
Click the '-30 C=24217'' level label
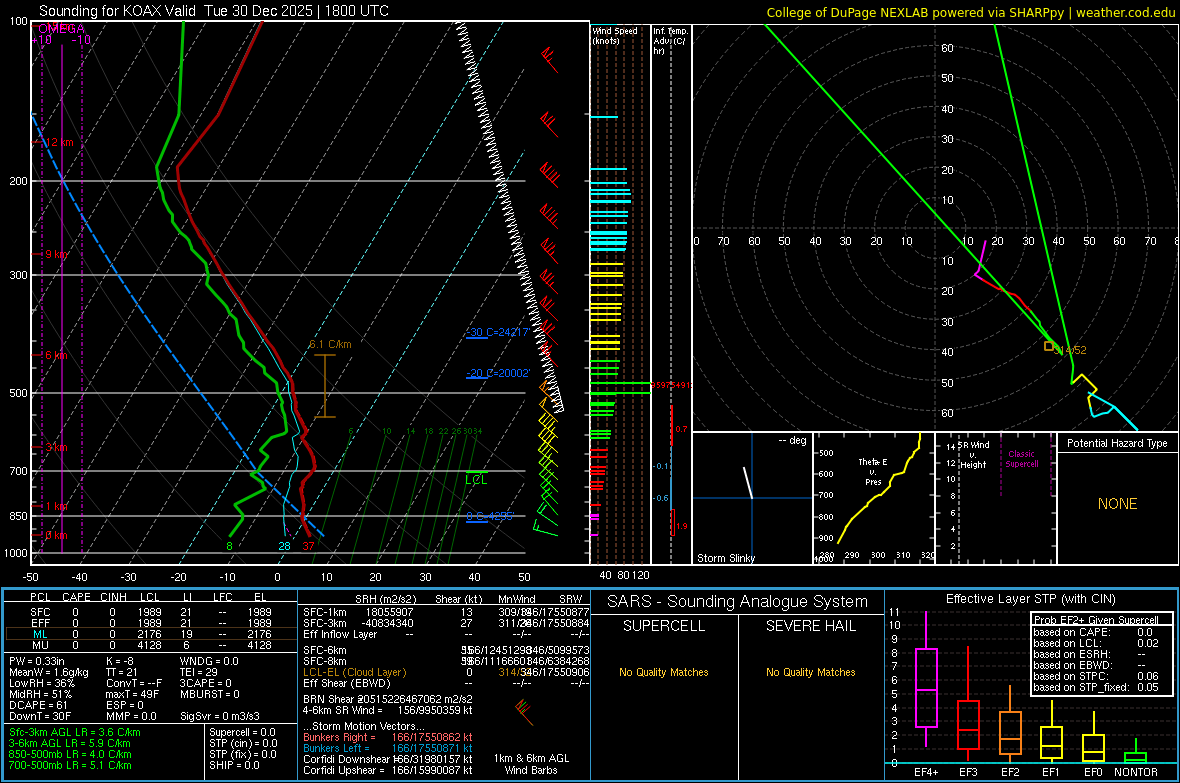click(x=498, y=332)
